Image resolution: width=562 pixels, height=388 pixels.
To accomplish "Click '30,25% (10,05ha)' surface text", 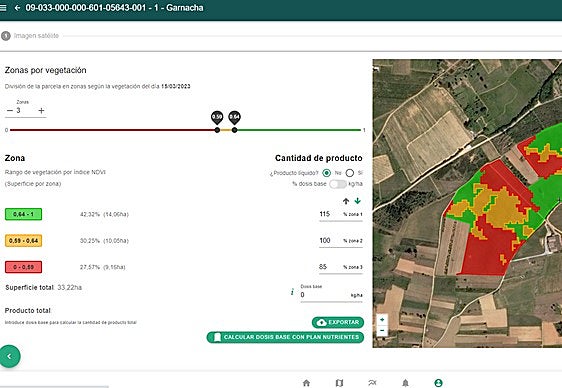I will click(104, 241).
